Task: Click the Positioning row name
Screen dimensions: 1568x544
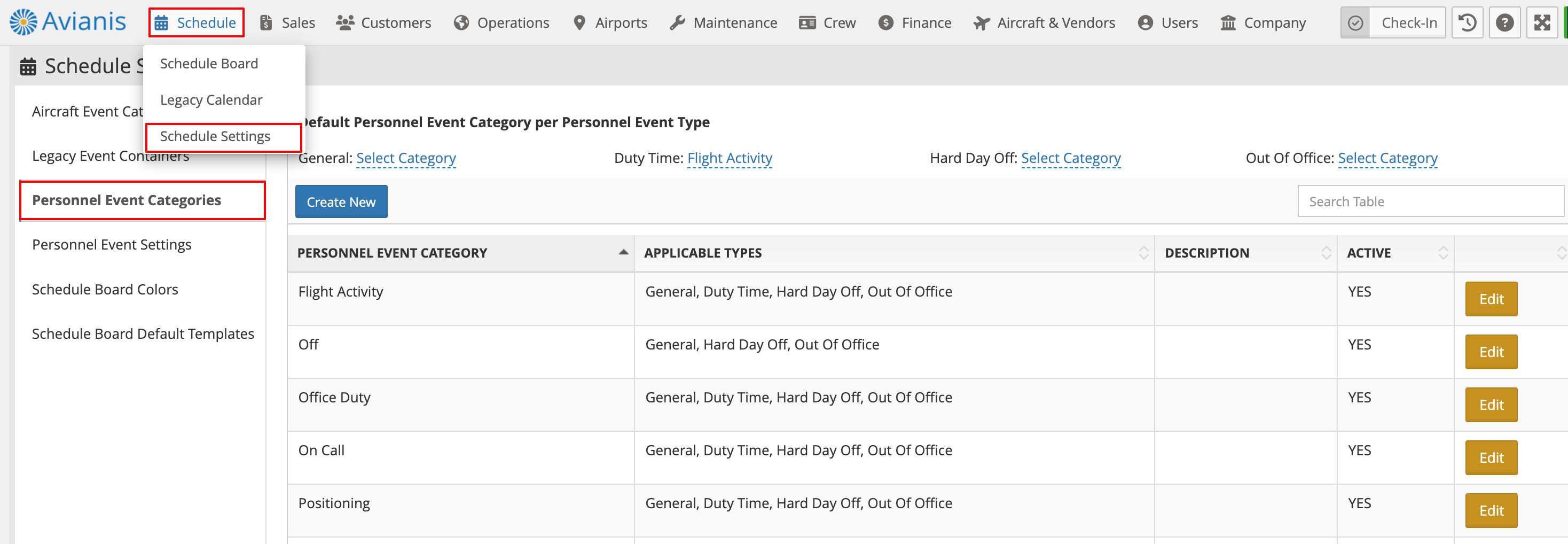Action: 334,504
